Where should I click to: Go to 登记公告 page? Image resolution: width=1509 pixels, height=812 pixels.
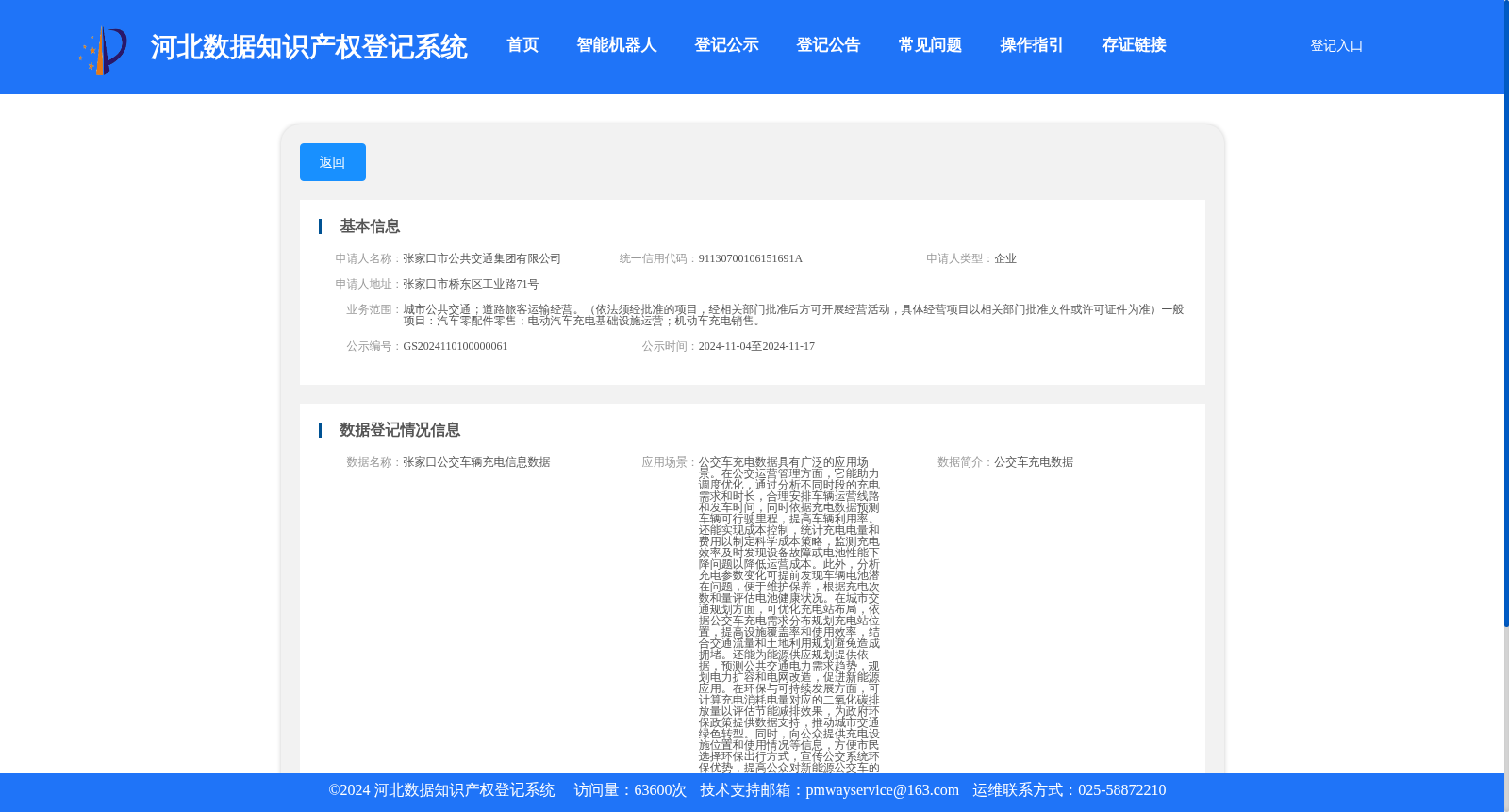pos(828,45)
